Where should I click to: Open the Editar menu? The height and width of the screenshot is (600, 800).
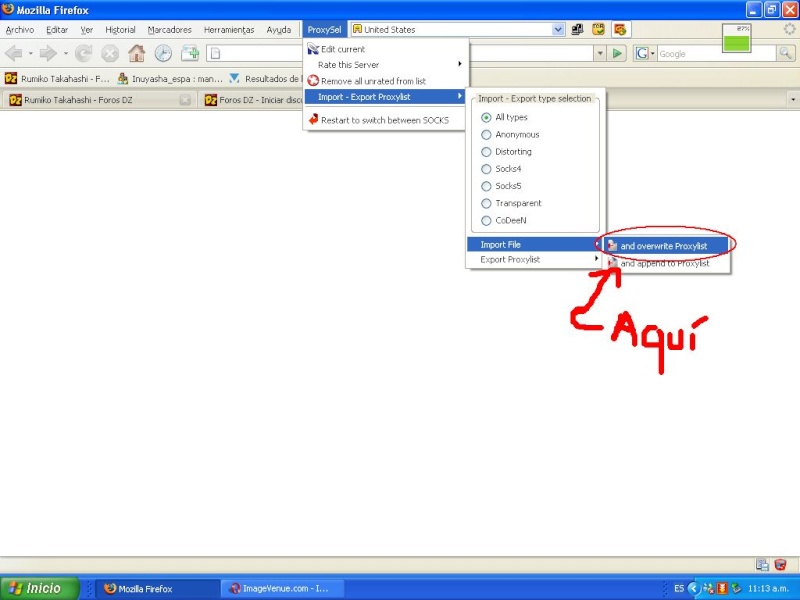click(57, 30)
